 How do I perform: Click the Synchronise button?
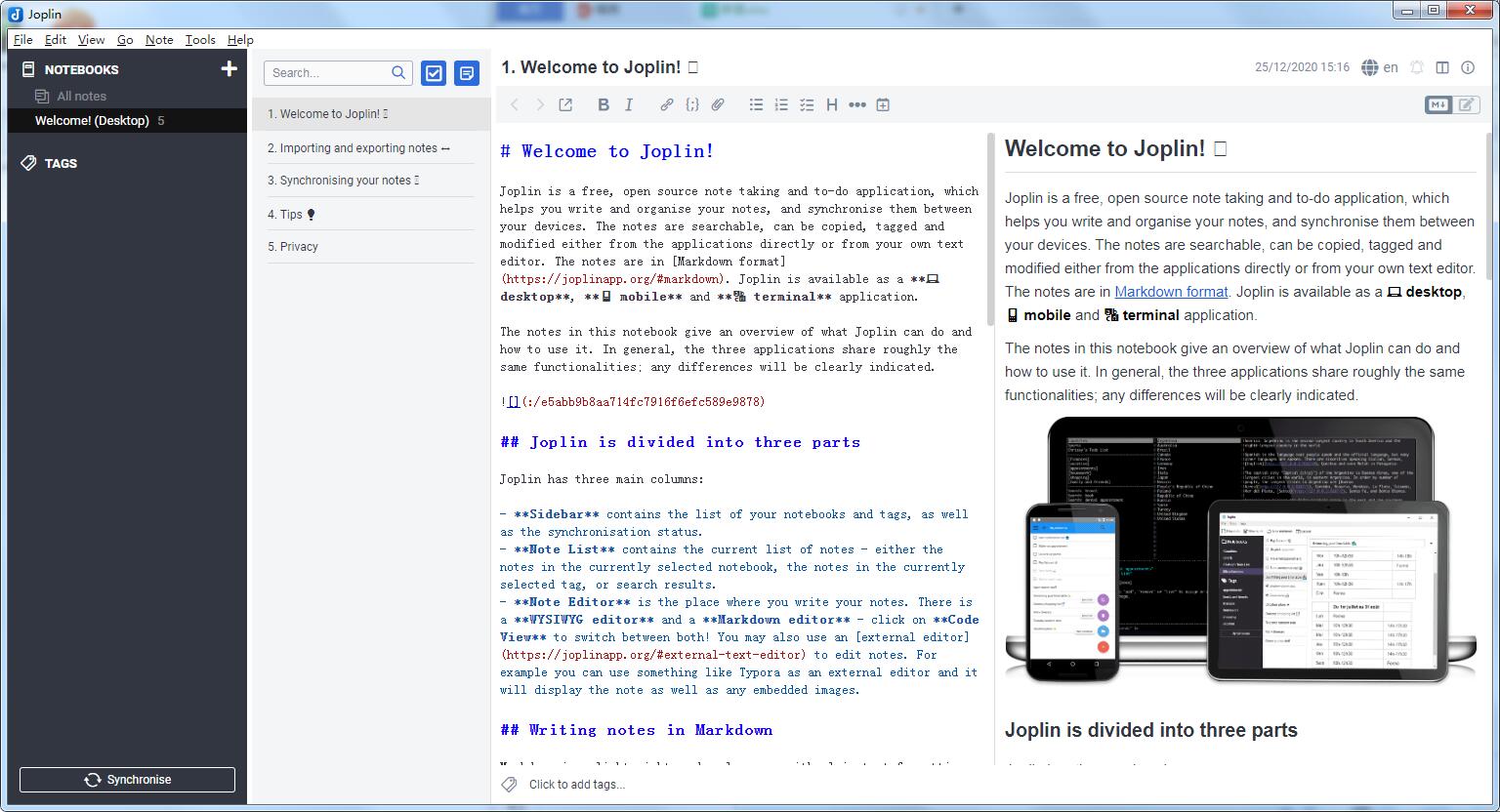point(127,780)
